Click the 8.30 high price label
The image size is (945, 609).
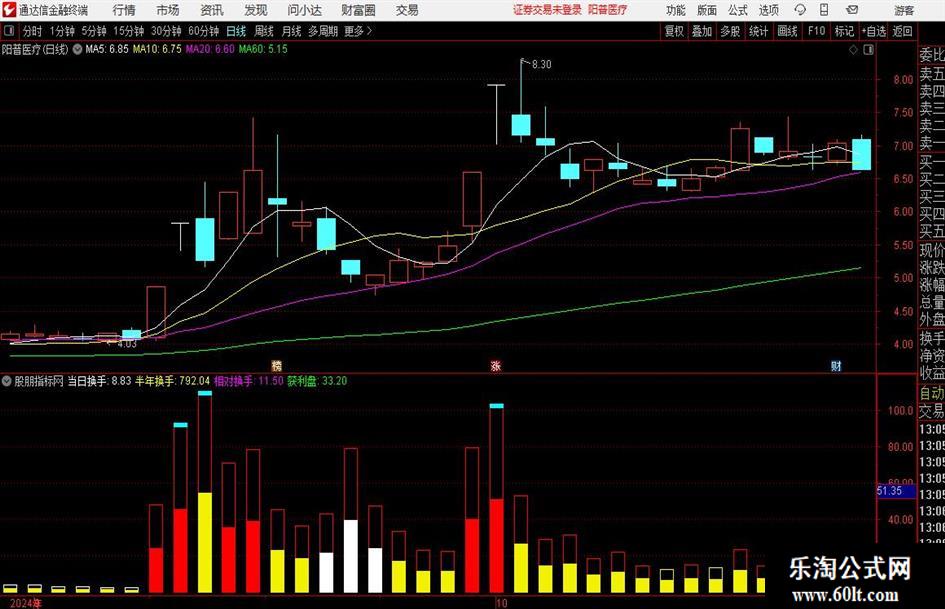[541, 64]
